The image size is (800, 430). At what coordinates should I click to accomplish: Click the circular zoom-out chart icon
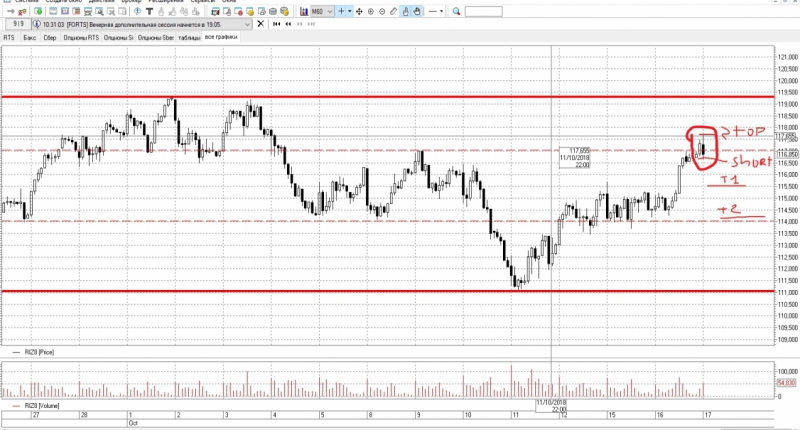click(382, 11)
